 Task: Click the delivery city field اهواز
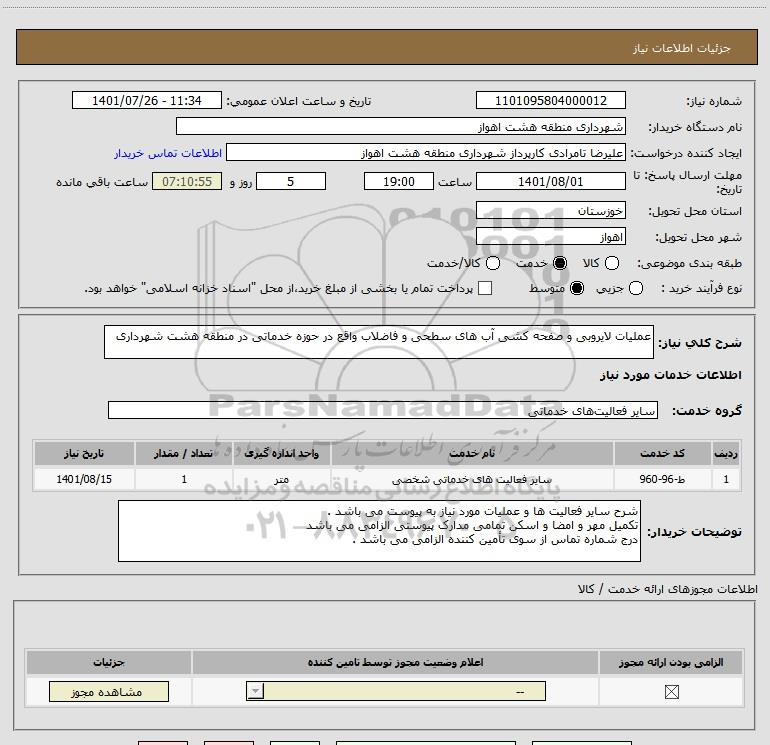click(x=550, y=237)
